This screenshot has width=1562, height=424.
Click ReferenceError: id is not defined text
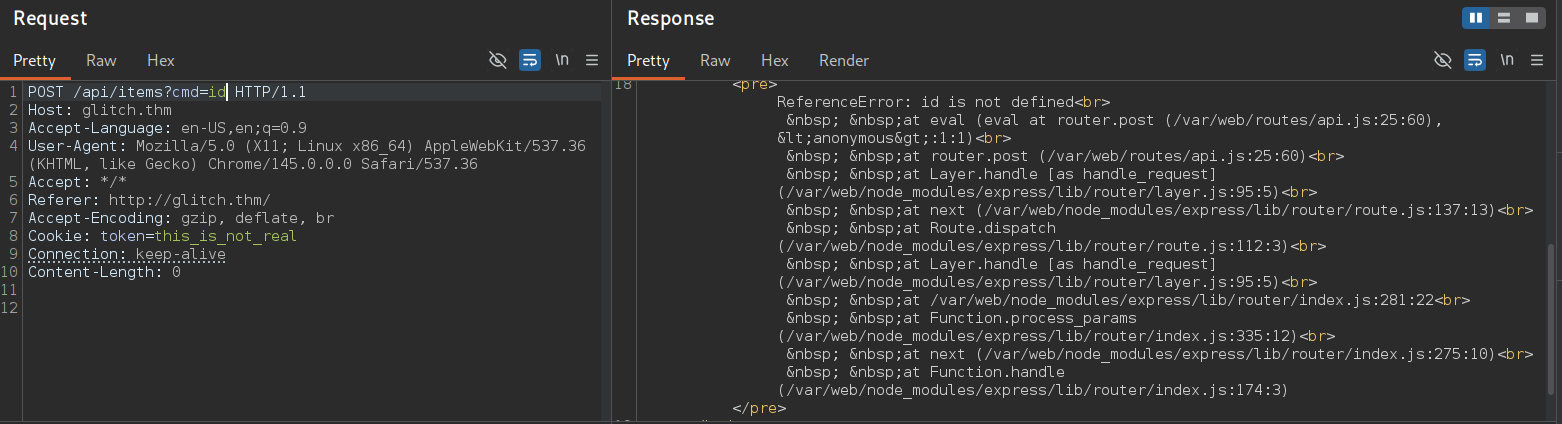point(925,102)
